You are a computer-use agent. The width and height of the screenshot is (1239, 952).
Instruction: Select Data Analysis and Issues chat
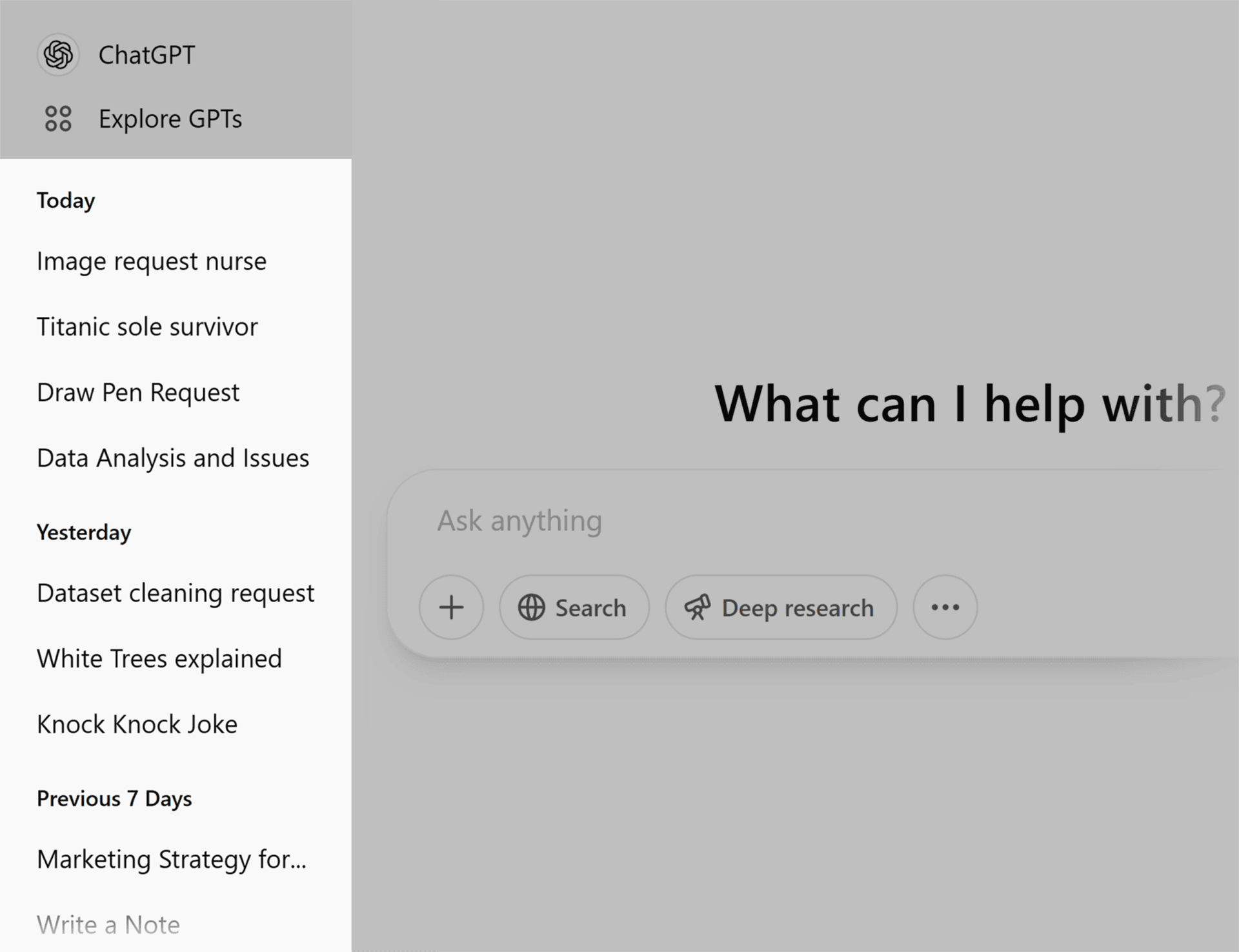(x=173, y=458)
